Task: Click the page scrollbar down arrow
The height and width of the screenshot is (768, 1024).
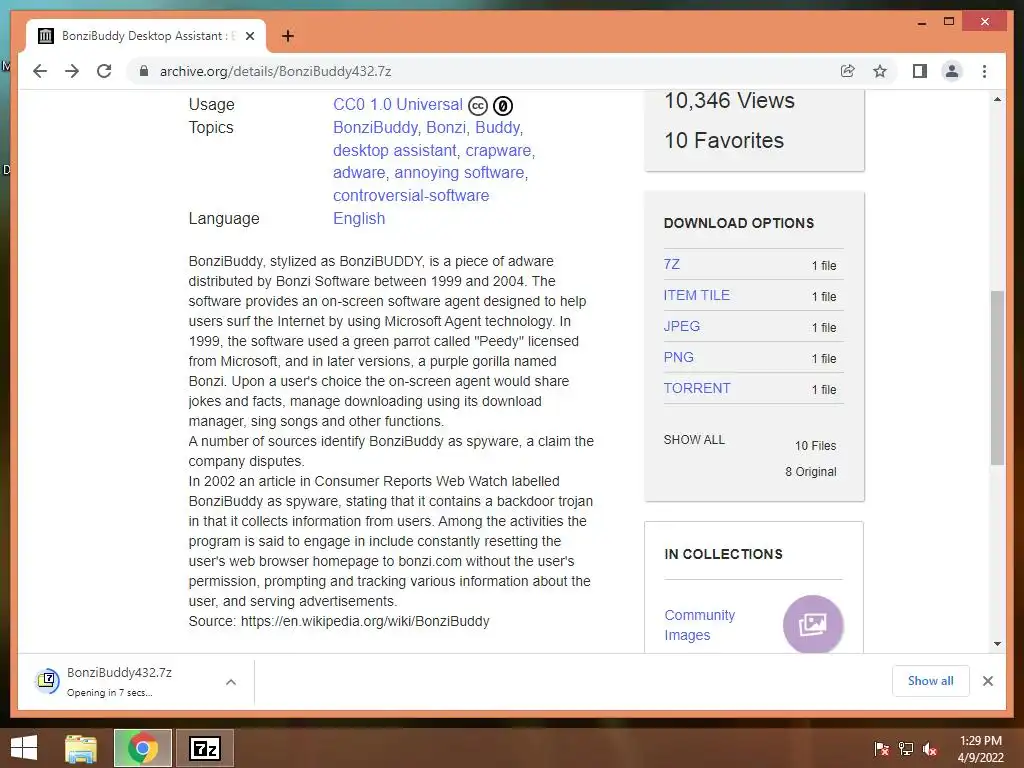Action: (997, 644)
